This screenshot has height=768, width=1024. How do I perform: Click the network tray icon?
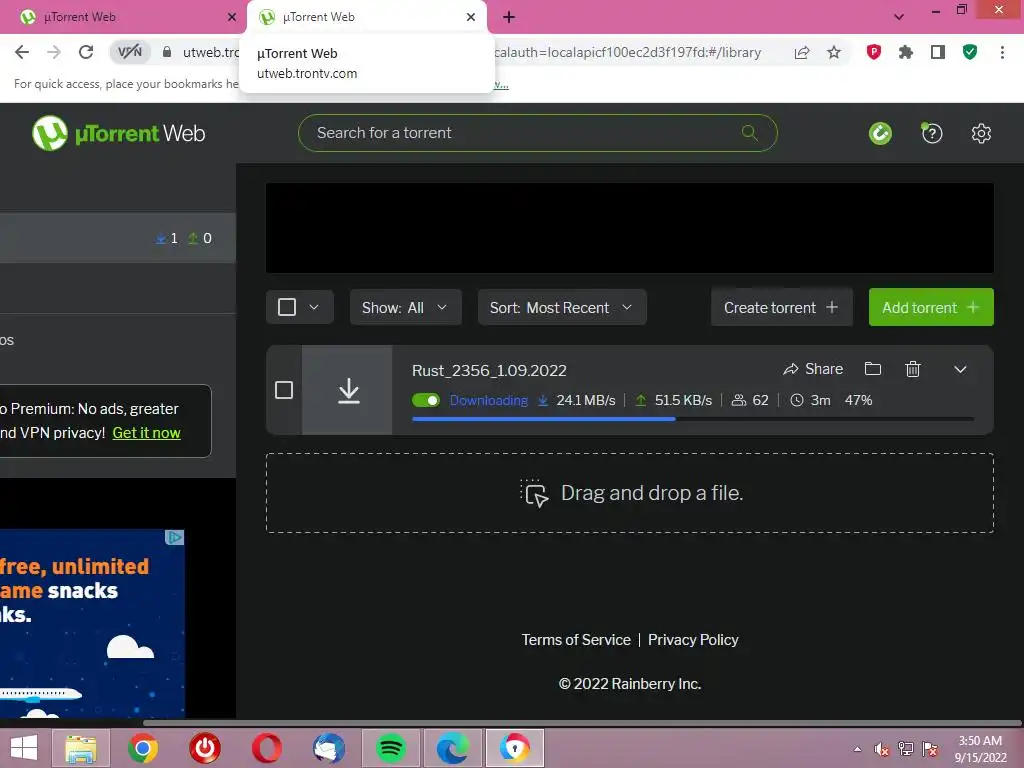coord(906,749)
